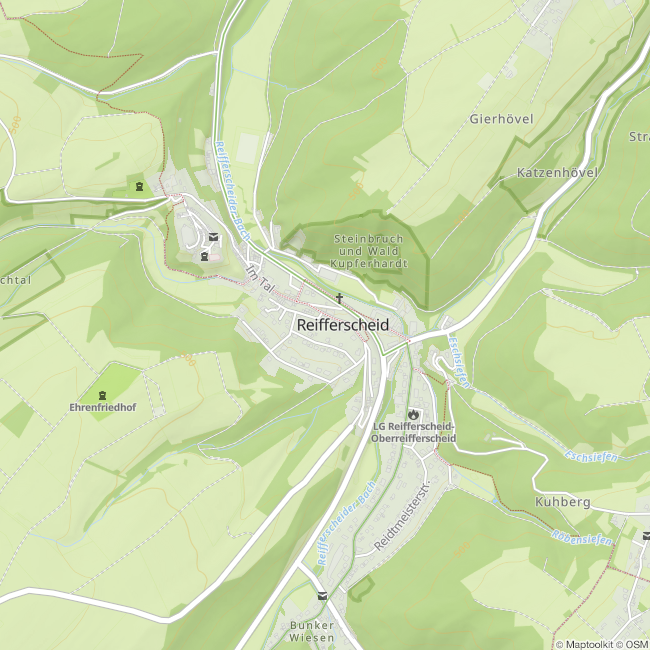This screenshot has height=650, width=650.
Task: Click the church cross icon in Reifferscheid
Action: pos(339,298)
